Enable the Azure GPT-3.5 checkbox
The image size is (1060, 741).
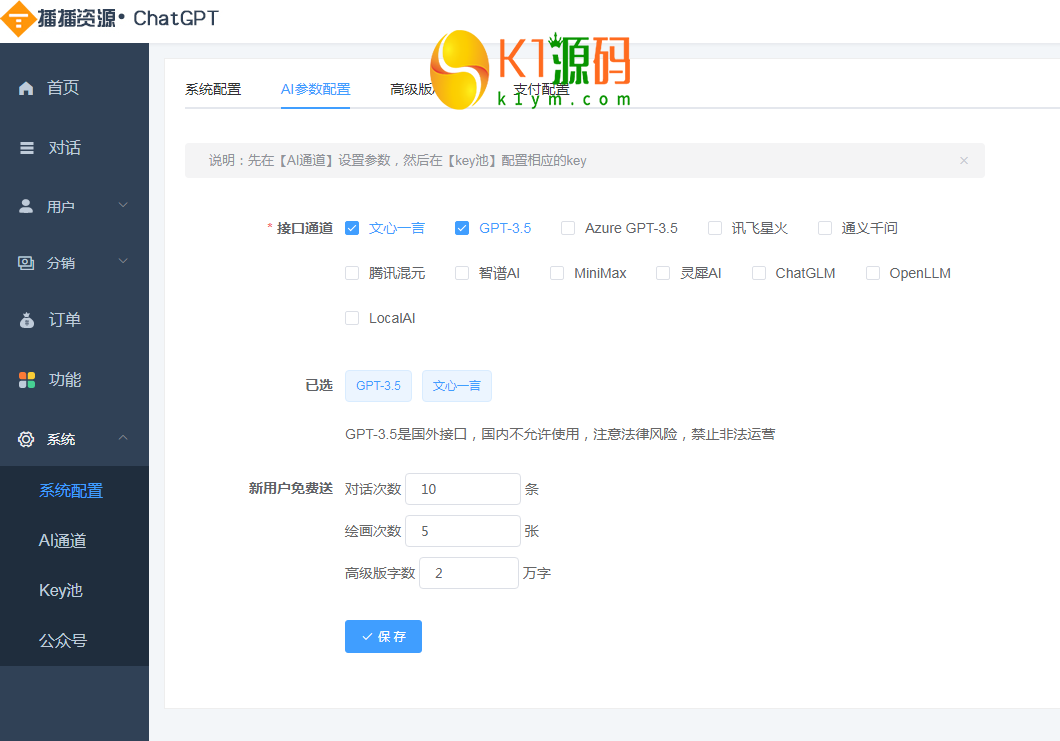coord(568,228)
